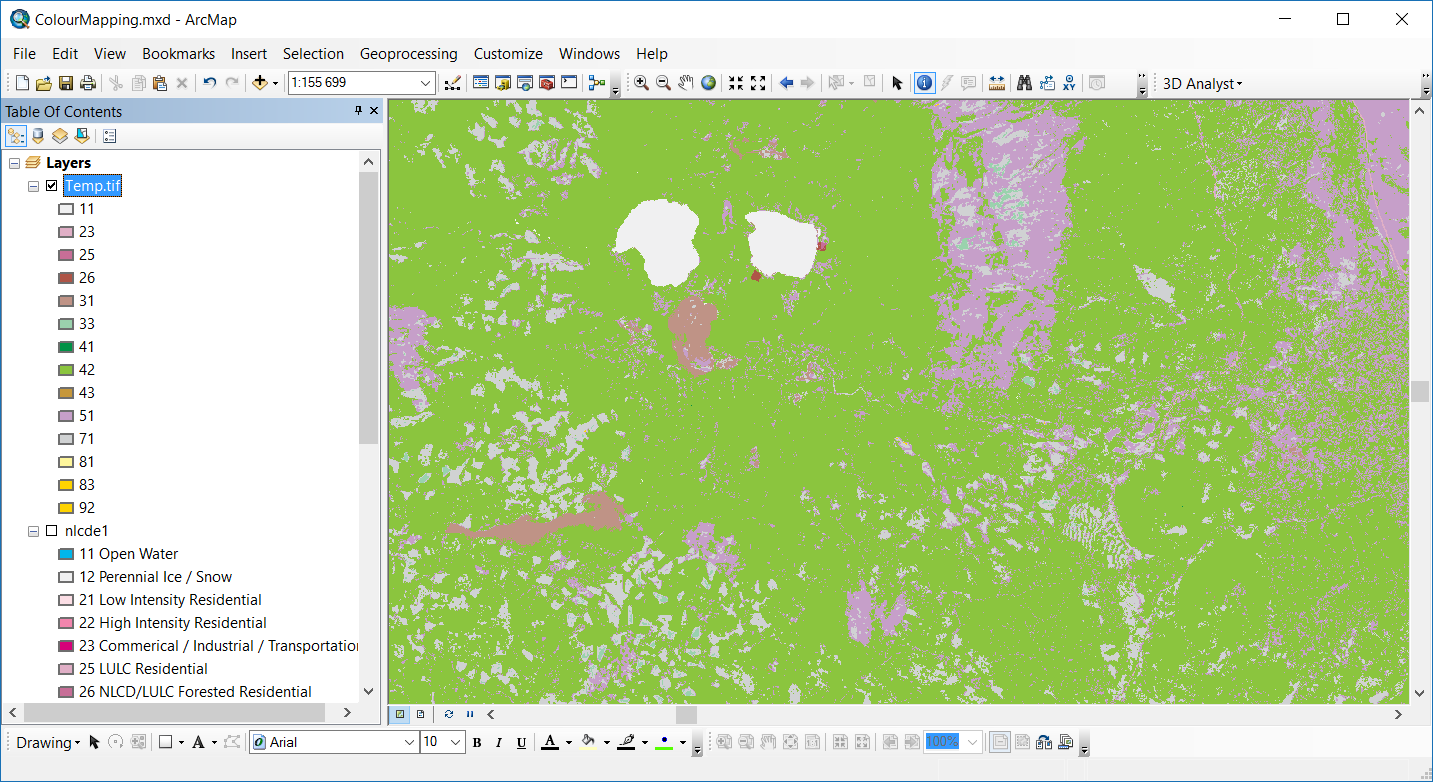Image resolution: width=1433 pixels, height=782 pixels.
Task: Click the Go To XY tool
Action: click(1069, 83)
